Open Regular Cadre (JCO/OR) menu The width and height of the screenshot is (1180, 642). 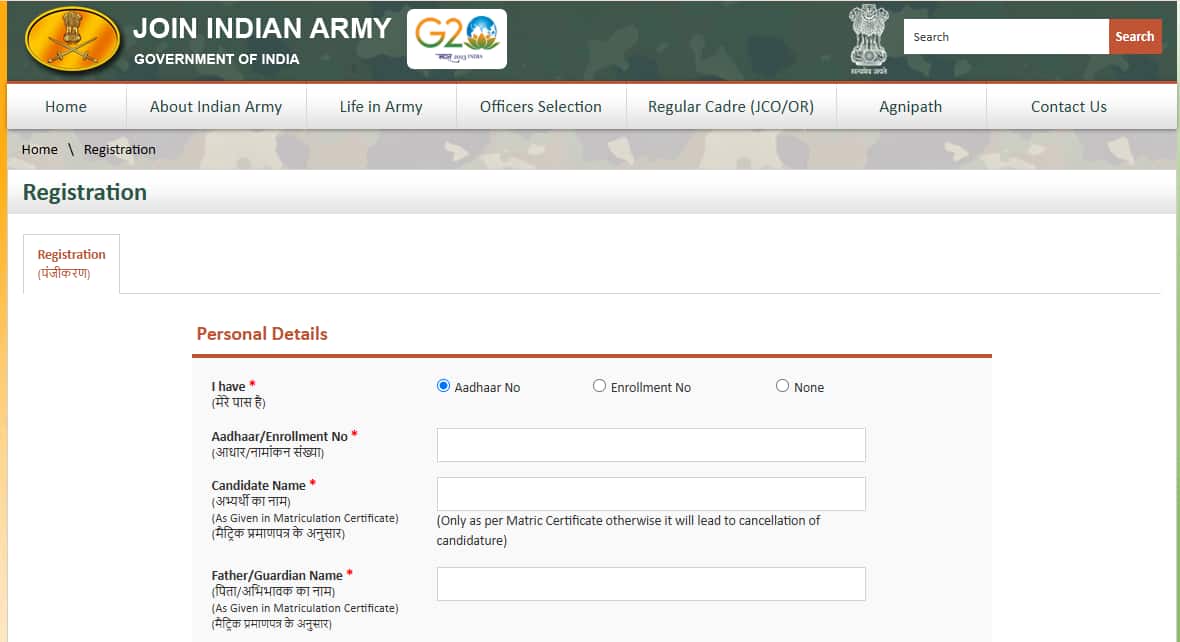[x=731, y=107]
